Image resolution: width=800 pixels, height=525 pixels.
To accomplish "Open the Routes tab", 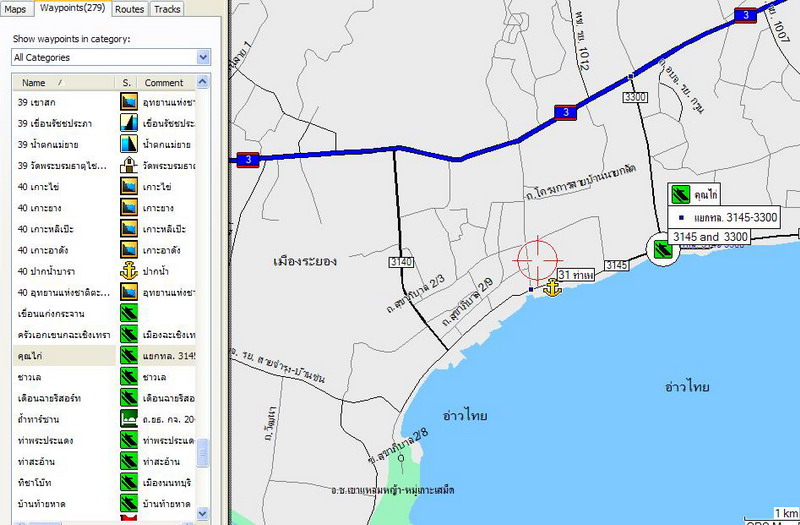I will coord(130,9).
